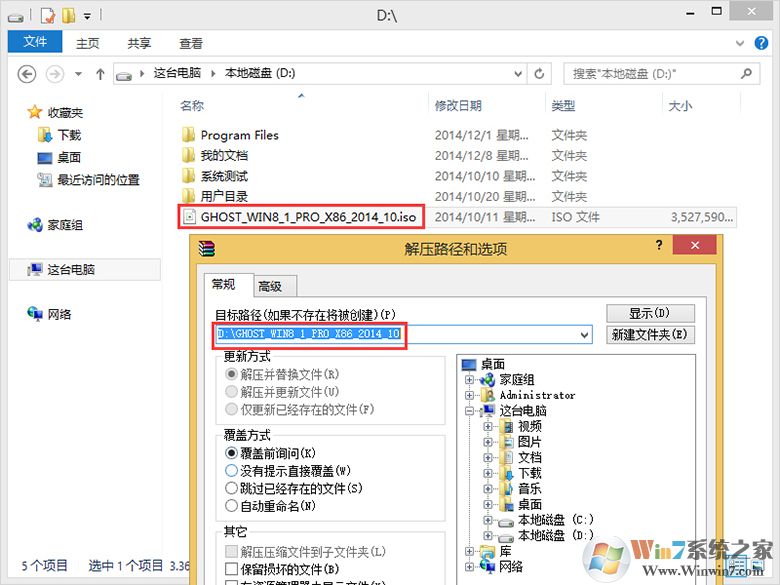This screenshot has height=585, width=780.
Task: Expand 本地磁盘 (C:) node in folder tree
Action: pyautogui.click(x=488, y=520)
